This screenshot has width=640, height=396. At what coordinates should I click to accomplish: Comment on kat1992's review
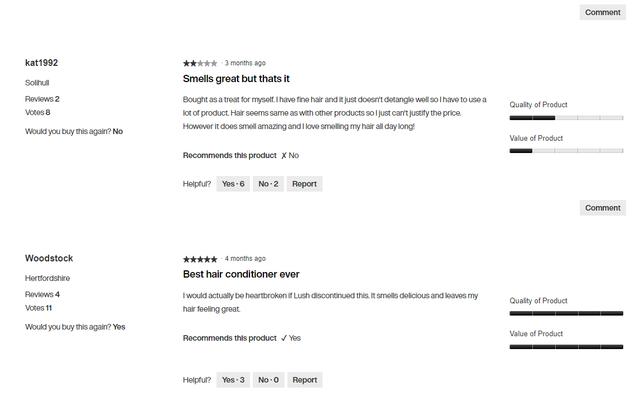click(602, 208)
